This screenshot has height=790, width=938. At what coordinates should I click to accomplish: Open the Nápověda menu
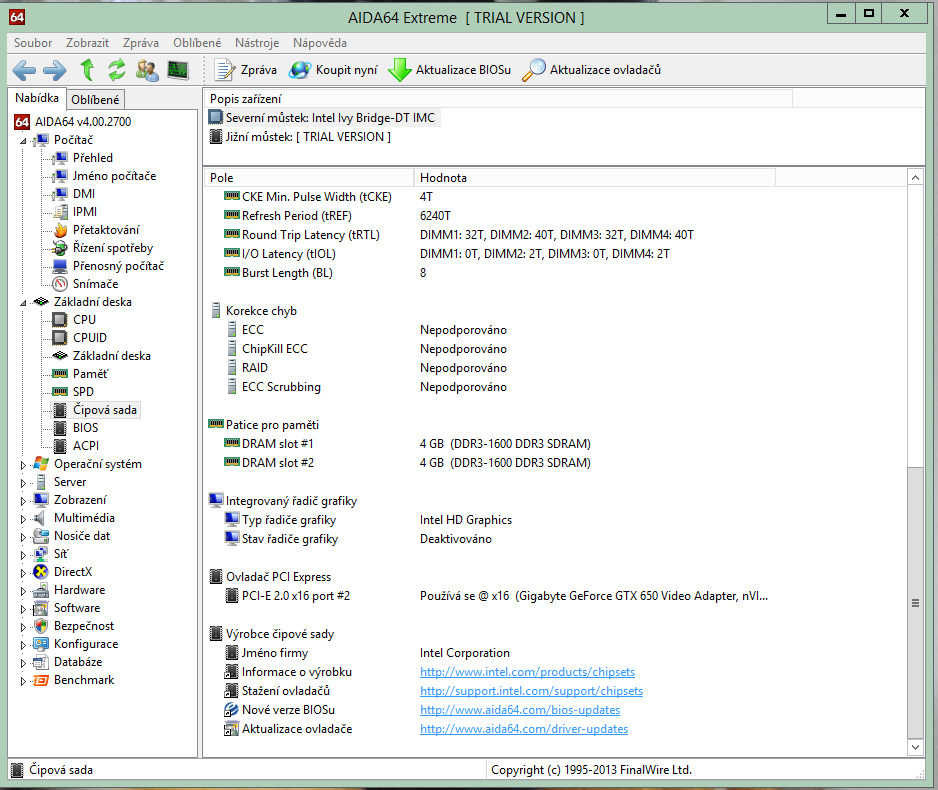click(319, 43)
